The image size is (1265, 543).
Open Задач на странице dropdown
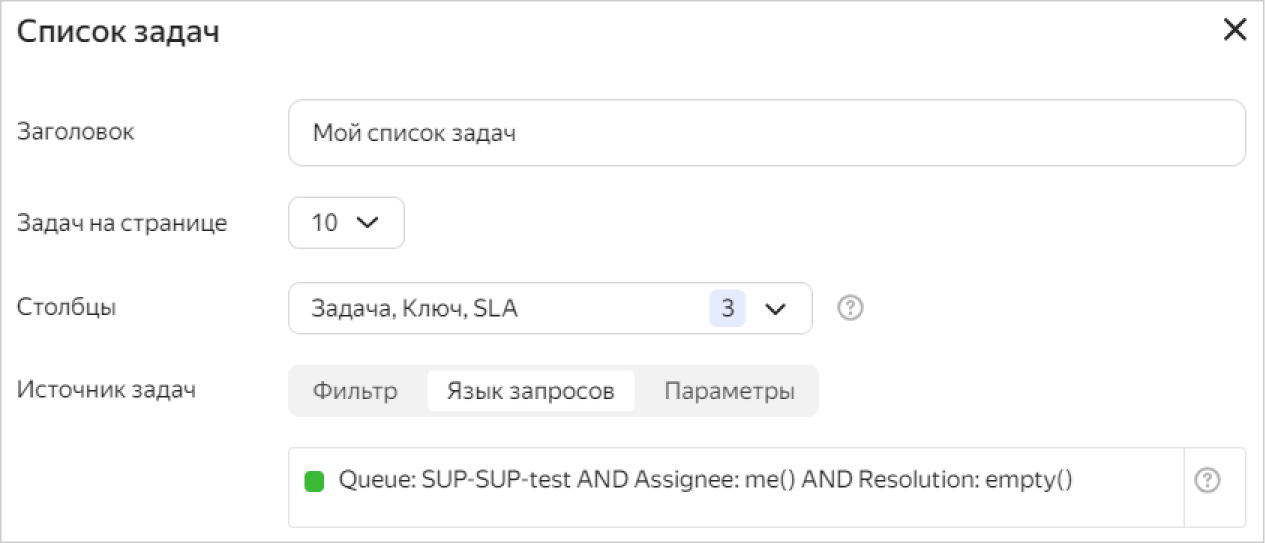[x=345, y=223]
